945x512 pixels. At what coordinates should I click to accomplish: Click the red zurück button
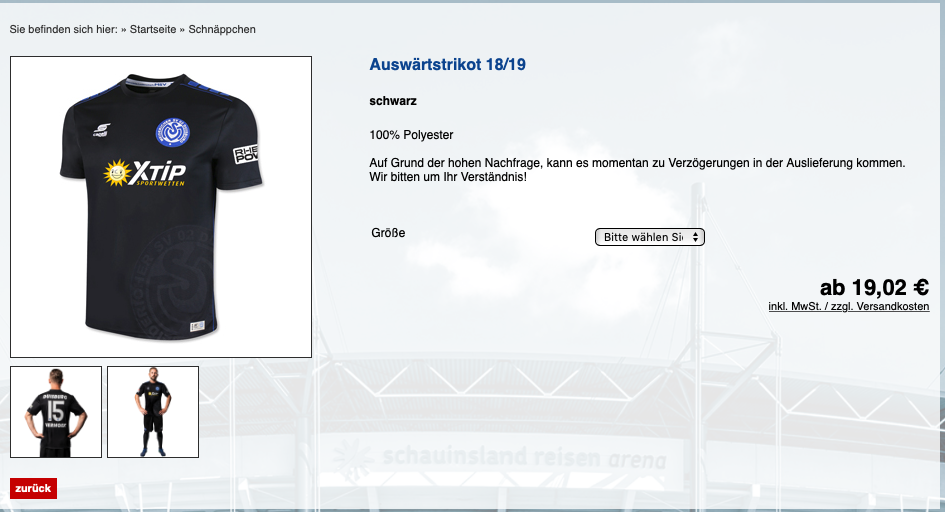tap(33, 489)
